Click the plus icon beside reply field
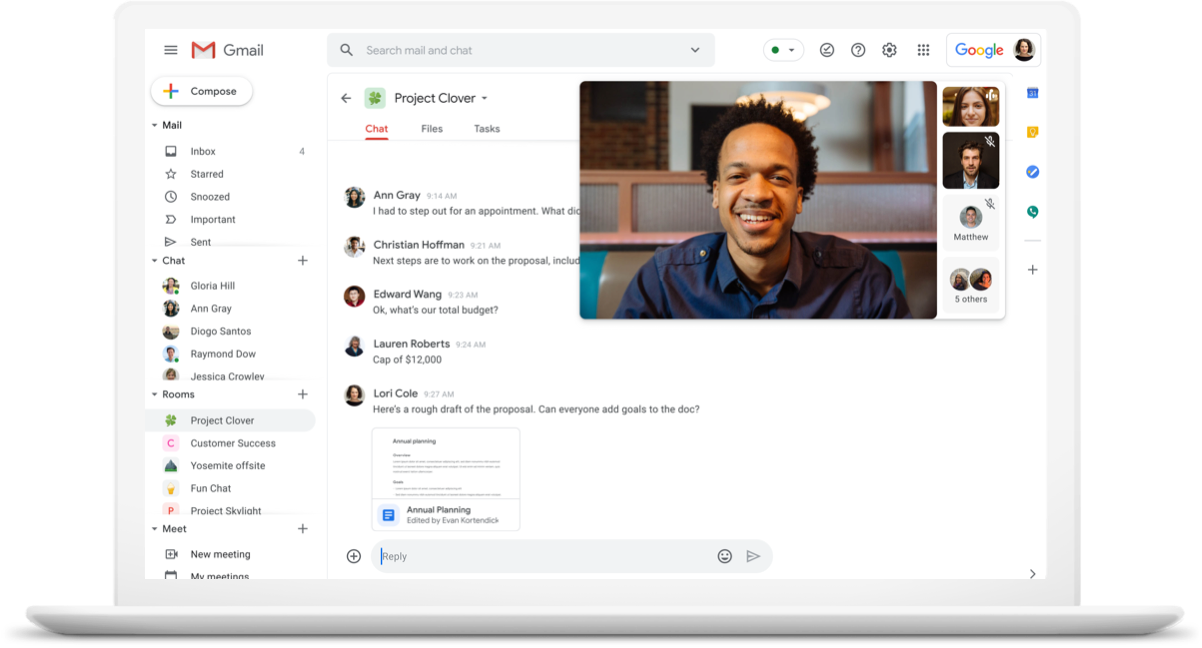The height and width of the screenshot is (648, 1202). (353, 556)
